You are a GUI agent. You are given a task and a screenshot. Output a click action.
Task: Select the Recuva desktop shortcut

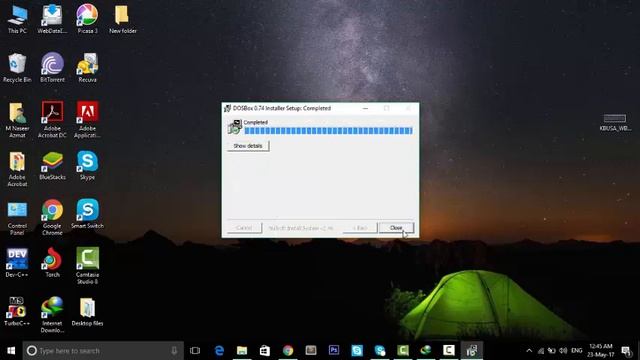87,68
